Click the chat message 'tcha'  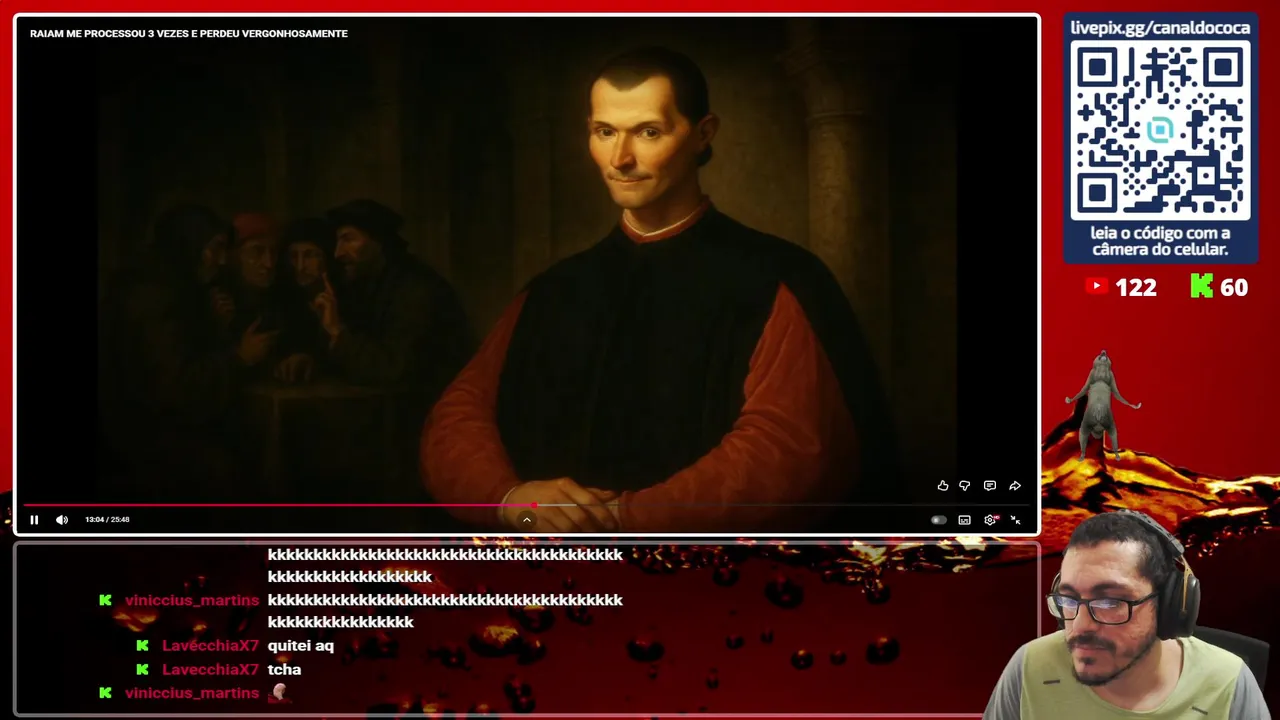(x=284, y=670)
